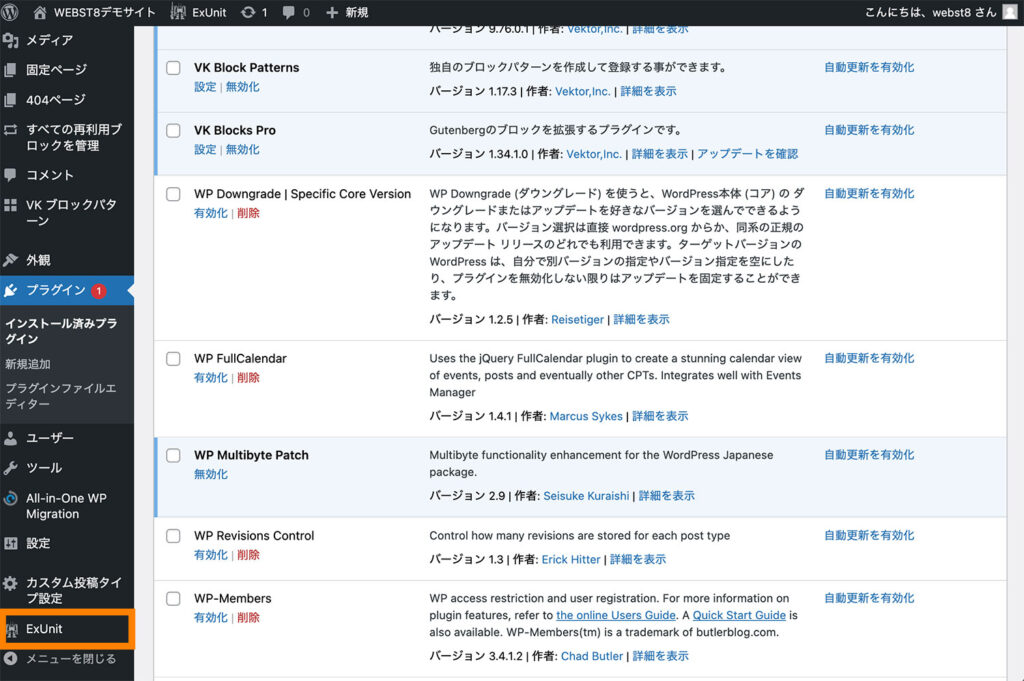Open the Quick Start Guide link for WP-Members

(739, 615)
